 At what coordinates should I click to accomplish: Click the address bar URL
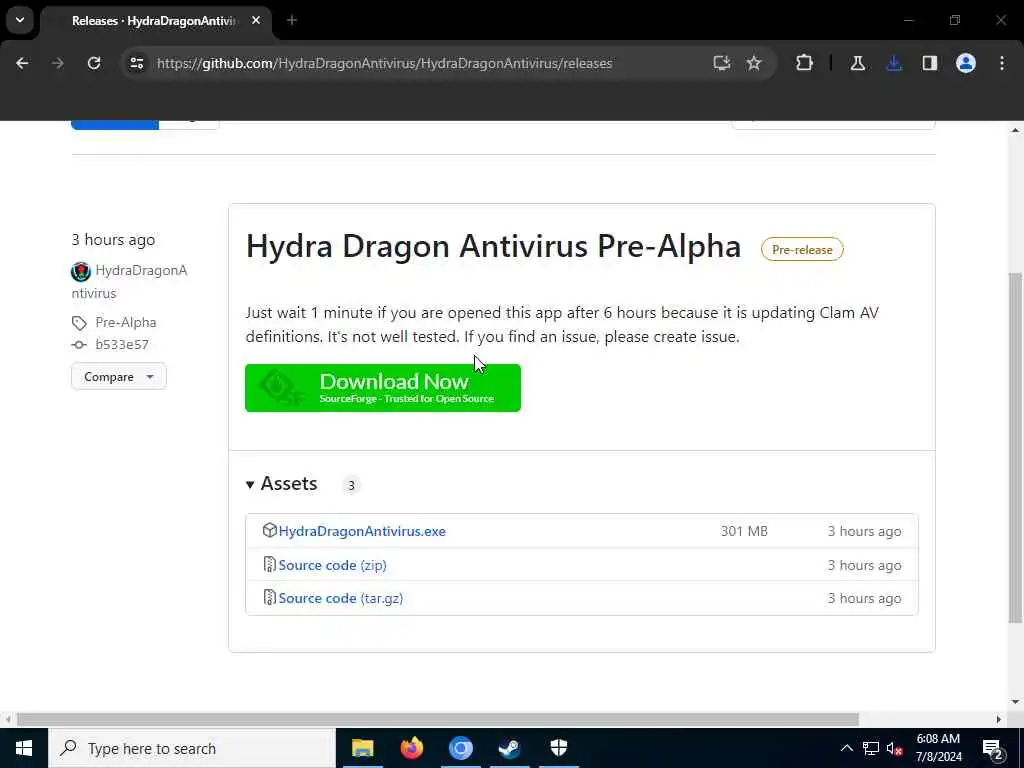click(x=385, y=63)
